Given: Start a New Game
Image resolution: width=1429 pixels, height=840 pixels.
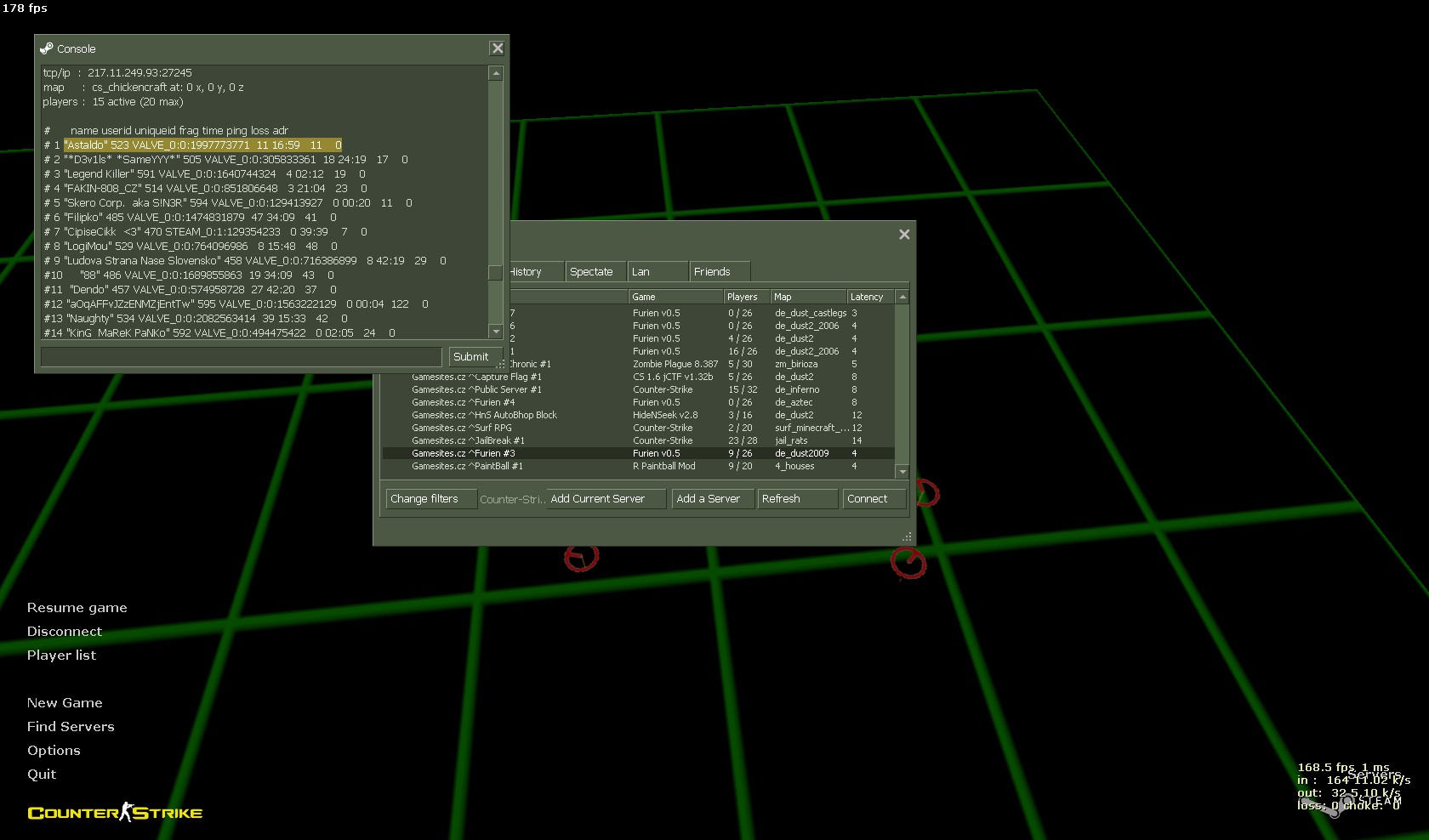Looking at the screenshot, I should pyautogui.click(x=65, y=703).
